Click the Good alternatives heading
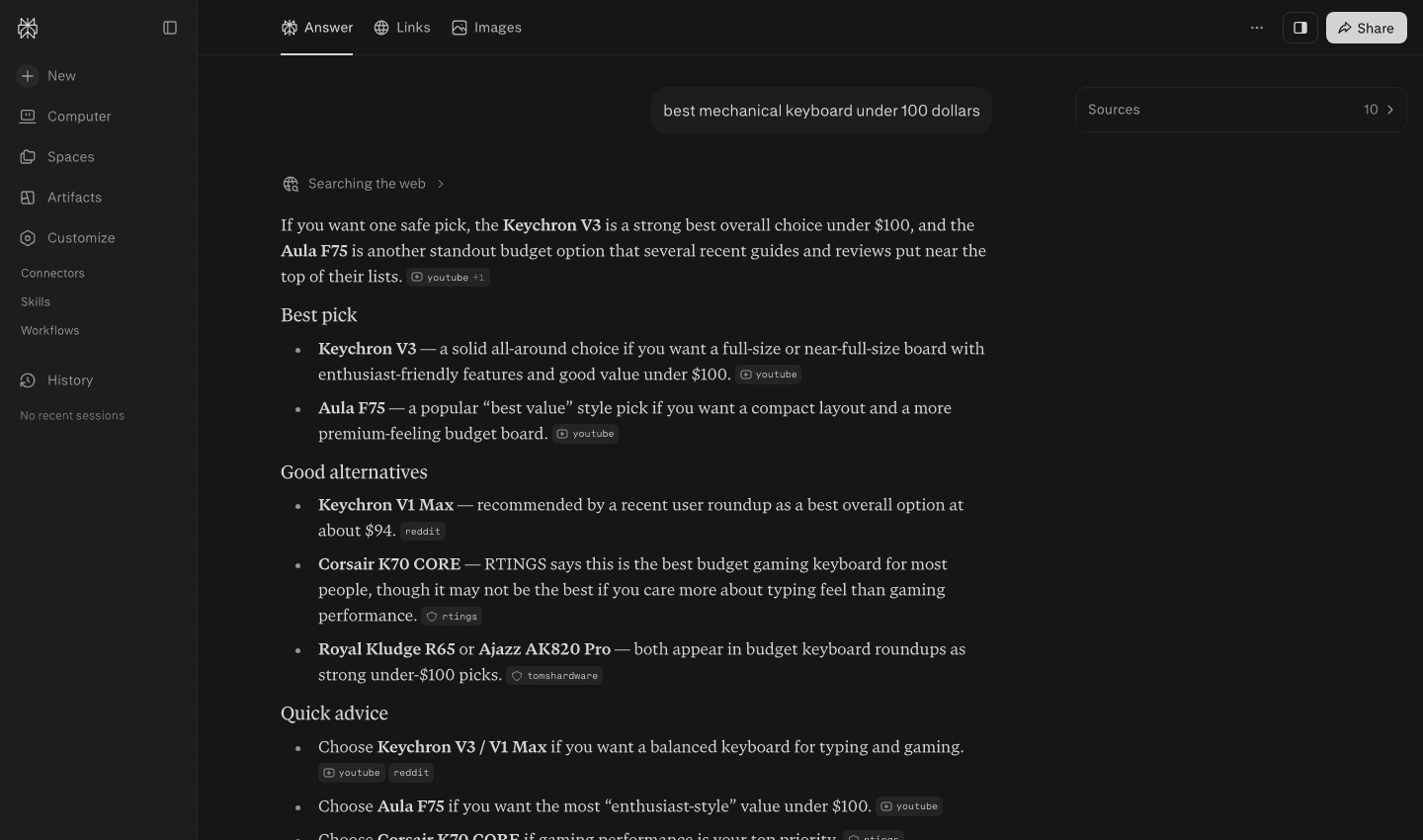This screenshot has height=840, width=1423. (354, 472)
